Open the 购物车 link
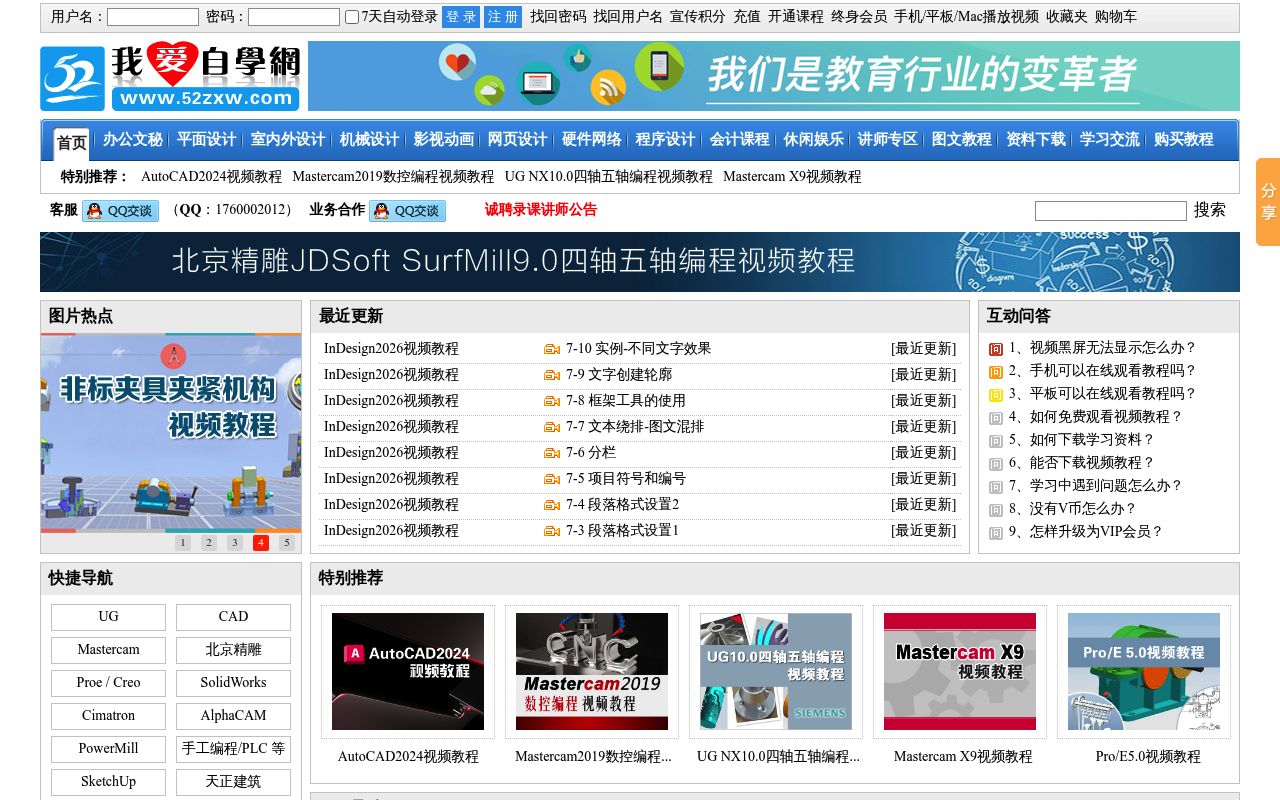1280x800 pixels. (x=1116, y=17)
